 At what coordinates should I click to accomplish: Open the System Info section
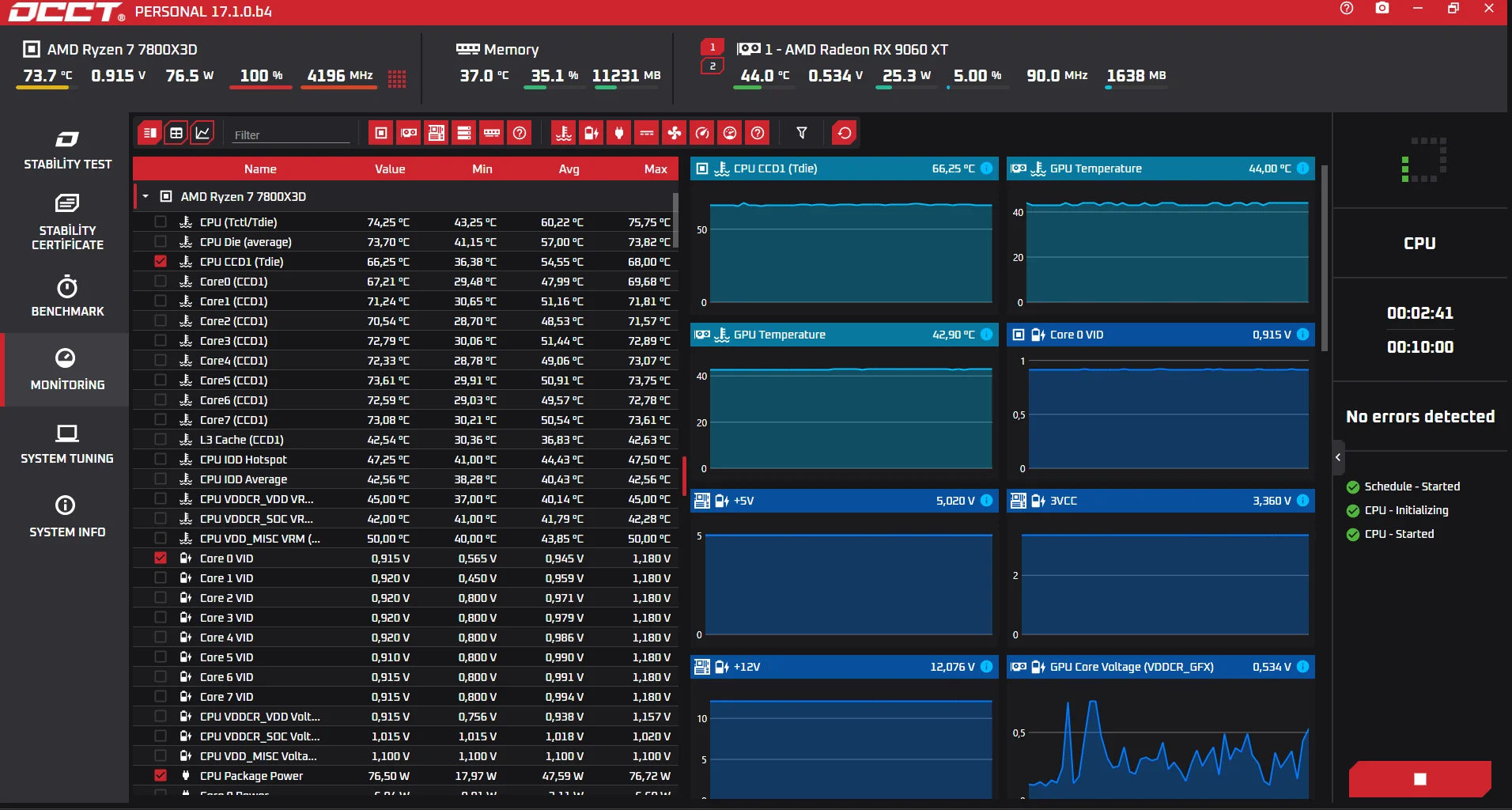coord(67,517)
